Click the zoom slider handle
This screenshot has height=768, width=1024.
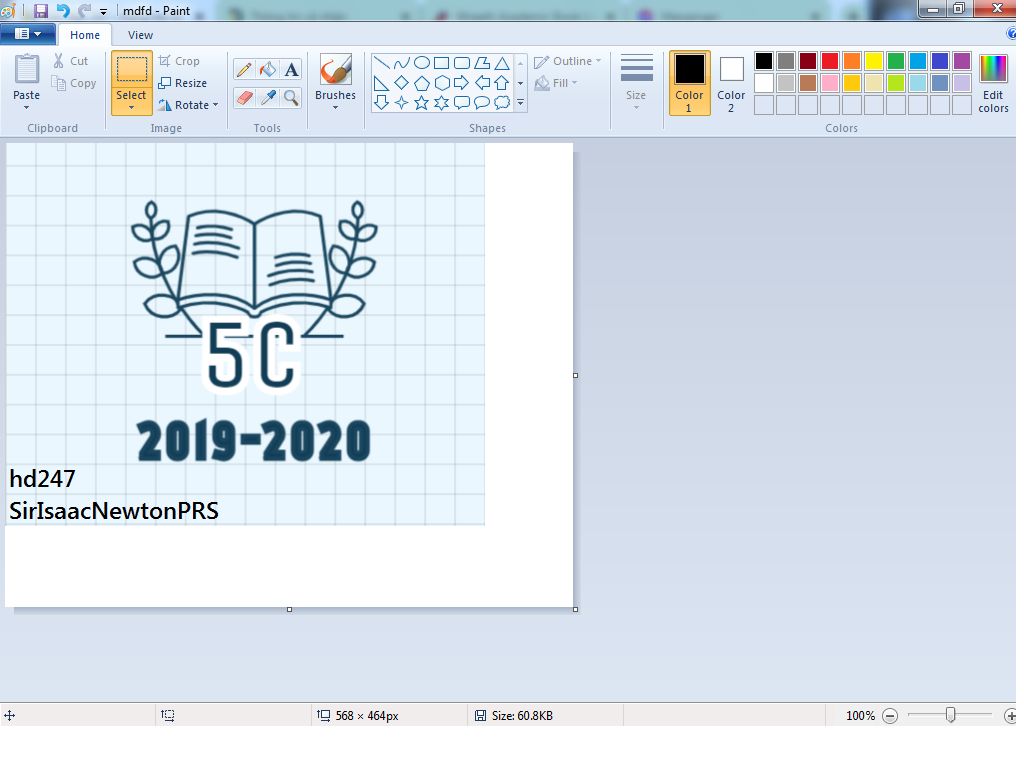coord(951,716)
